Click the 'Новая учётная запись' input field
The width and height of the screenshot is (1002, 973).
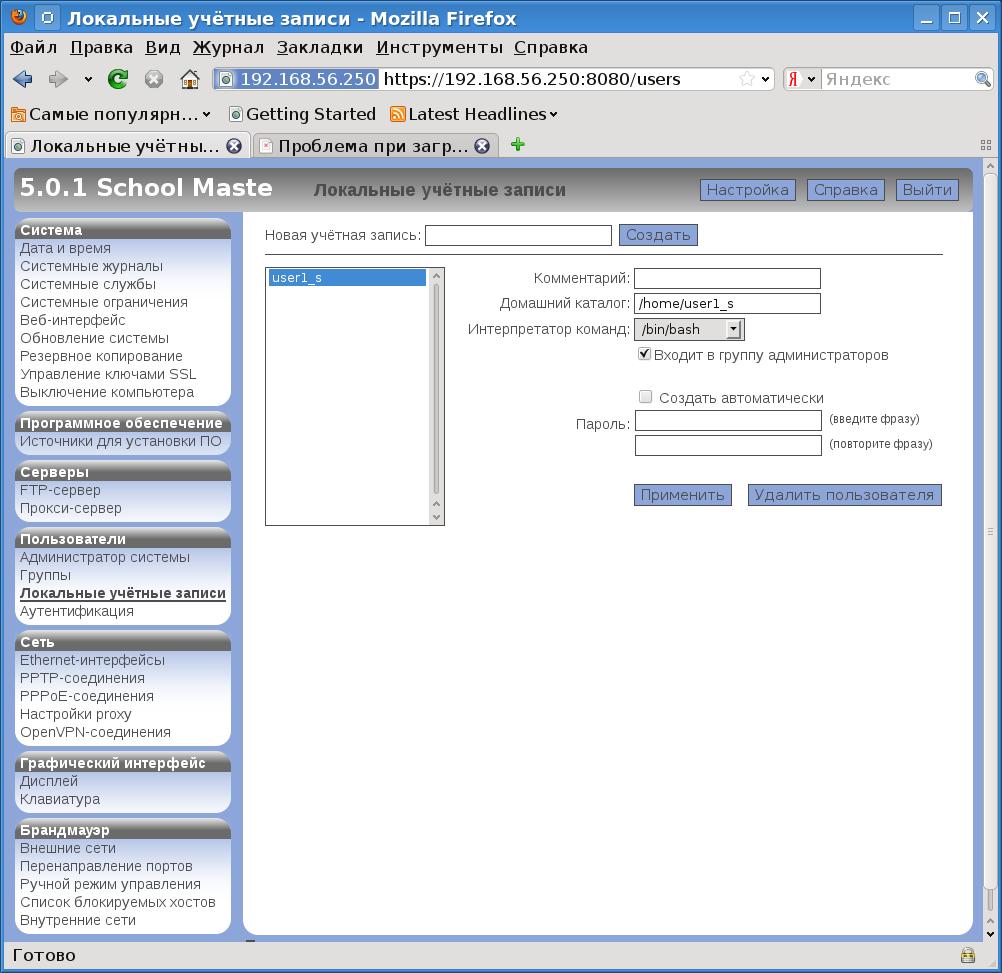point(518,235)
